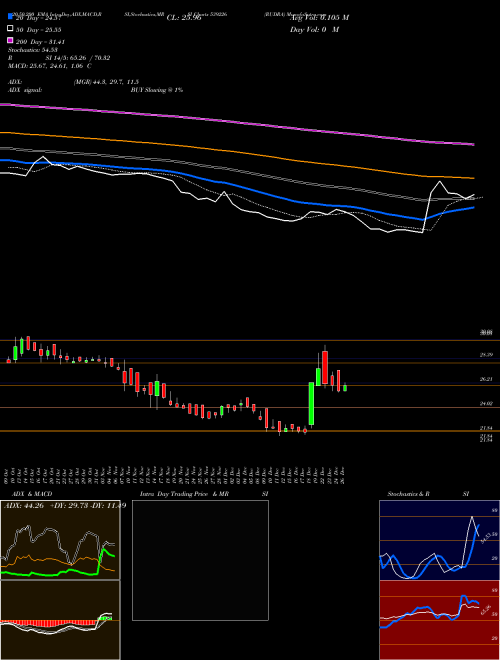Viewport: 500px width, 660px height.
Task: Click the '28.39' price axis label
Action: (487, 355)
